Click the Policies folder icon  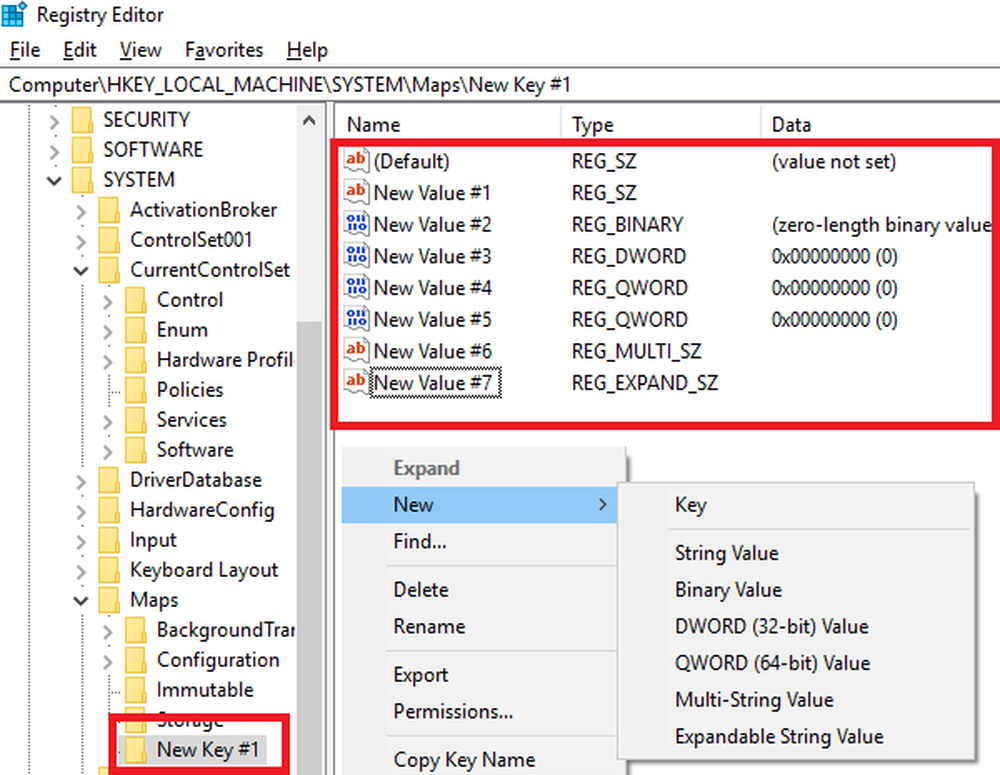point(136,389)
